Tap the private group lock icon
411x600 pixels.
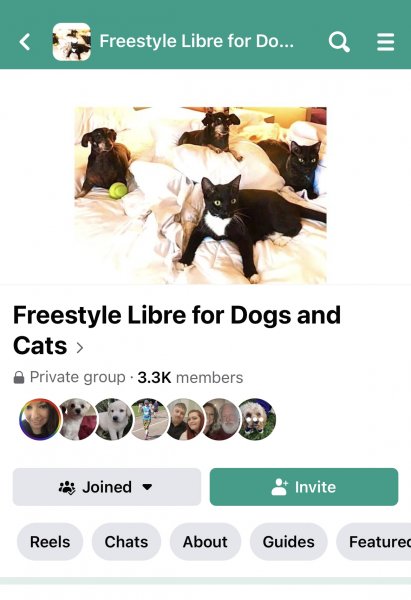click(x=19, y=377)
